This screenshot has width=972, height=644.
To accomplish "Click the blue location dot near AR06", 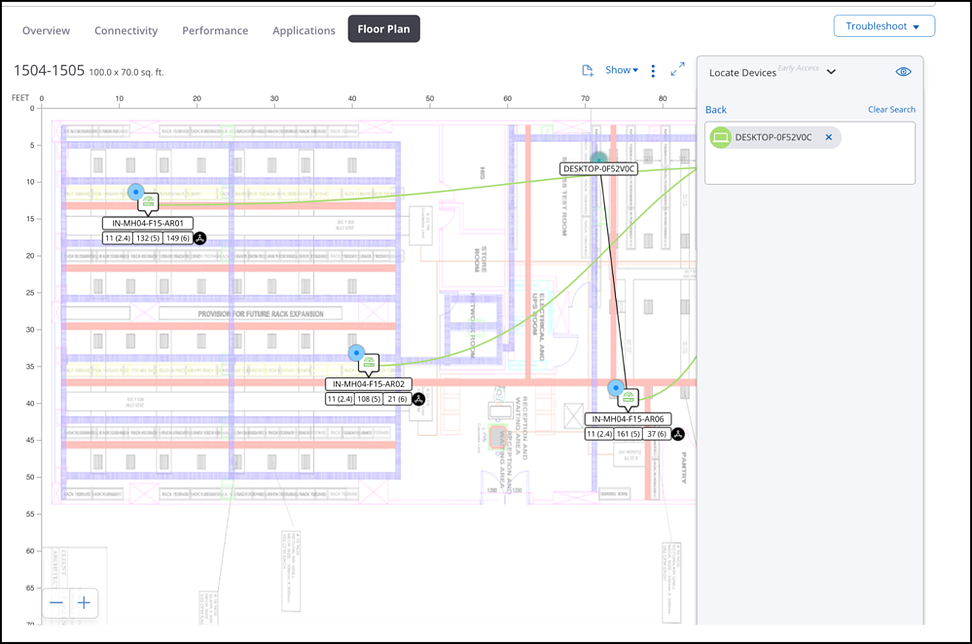I will [616, 388].
